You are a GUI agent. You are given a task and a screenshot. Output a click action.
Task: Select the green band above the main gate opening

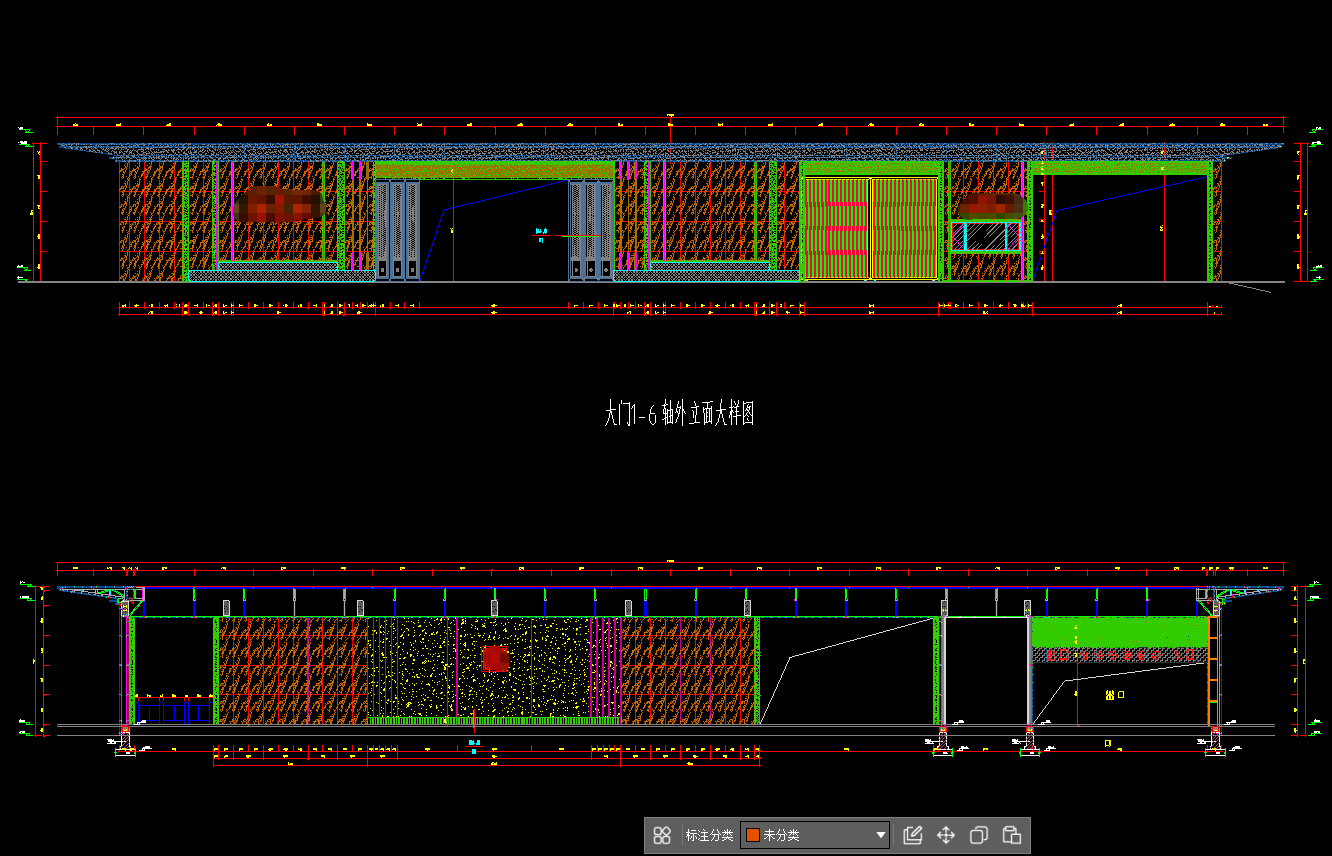click(493, 171)
